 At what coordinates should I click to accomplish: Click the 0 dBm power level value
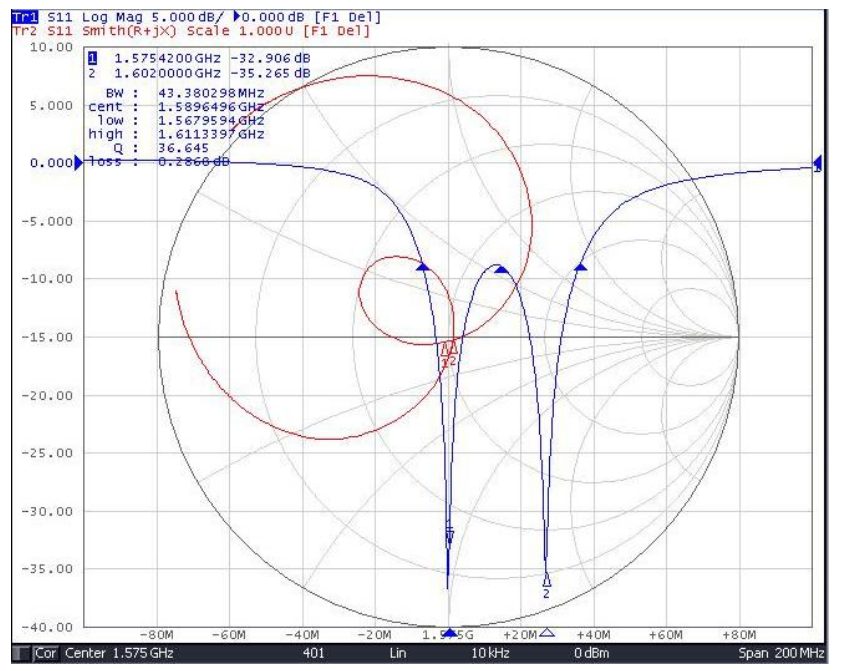[591, 653]
